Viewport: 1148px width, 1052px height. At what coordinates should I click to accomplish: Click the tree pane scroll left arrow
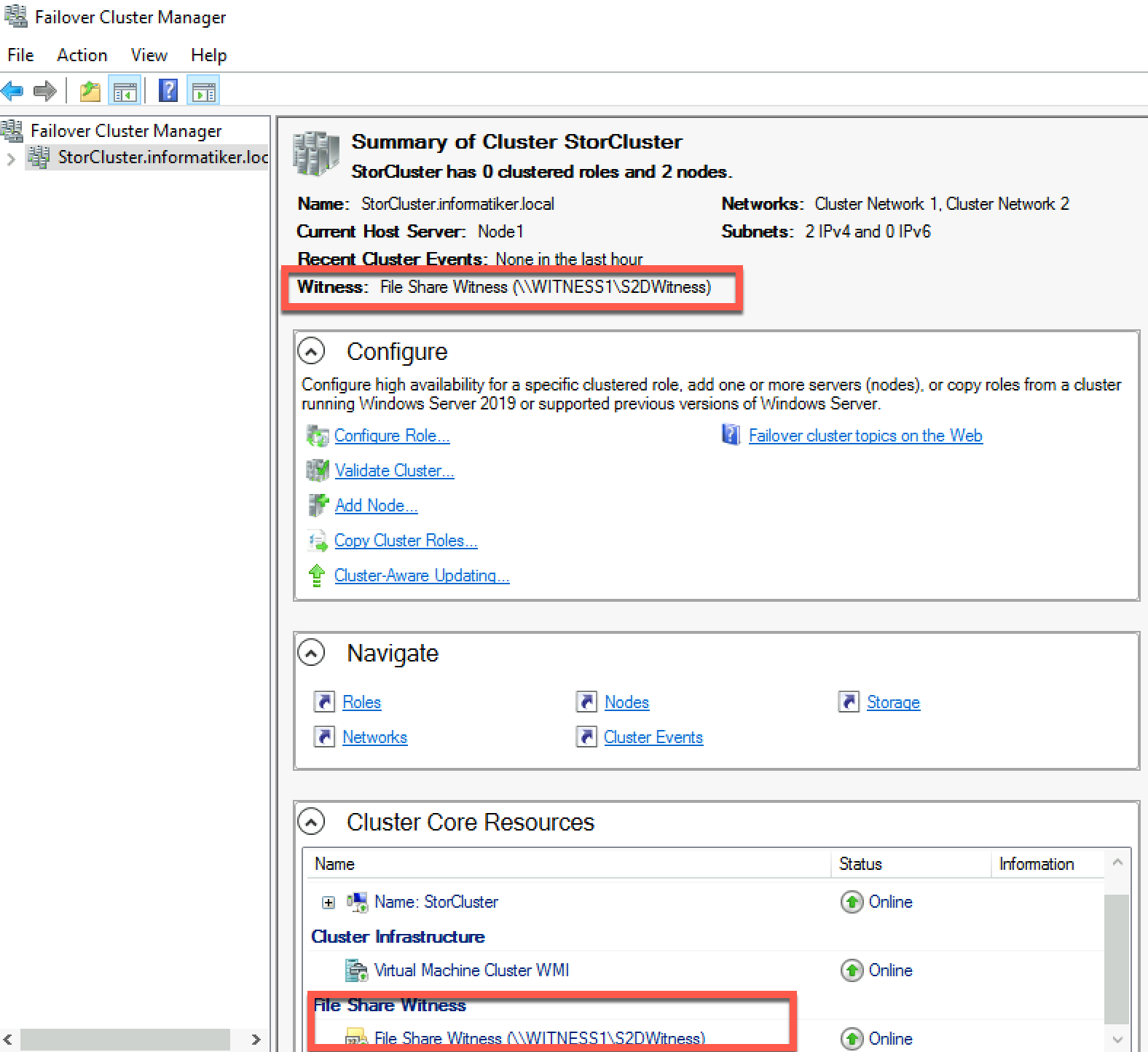(7, 1039)
